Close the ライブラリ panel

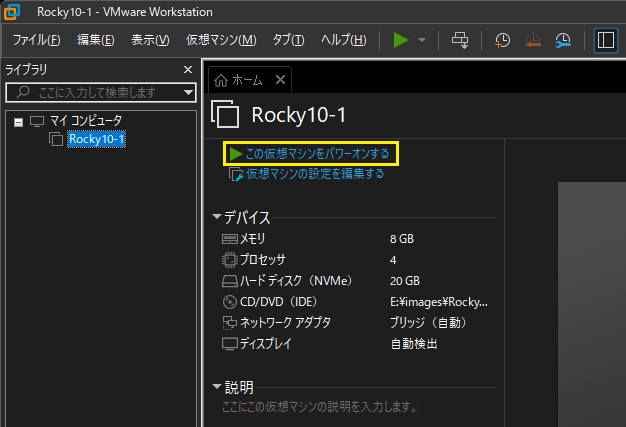click(x=188, y=70)
